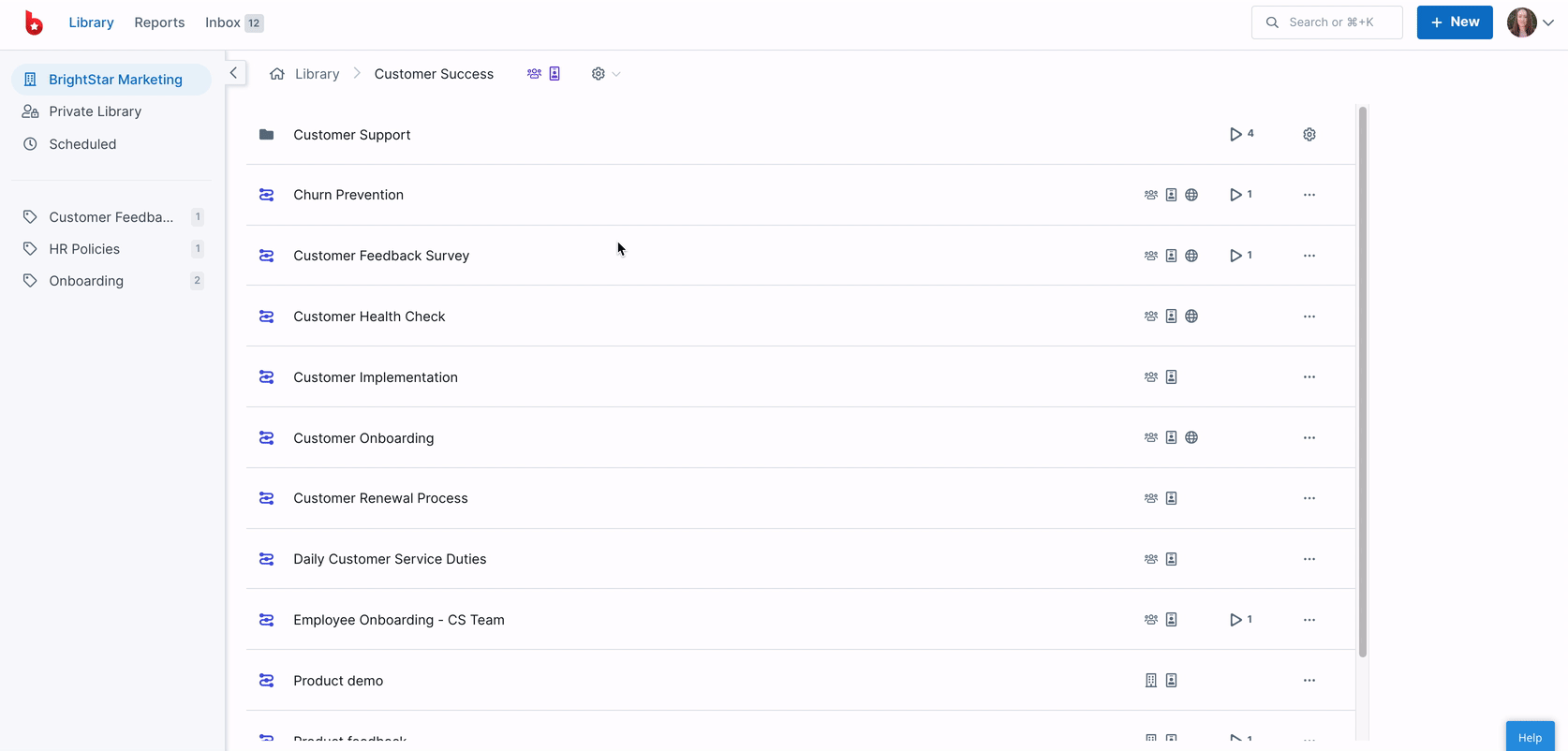
Task: Open more options for Product demo
Action: click(x=1309, y=681)
